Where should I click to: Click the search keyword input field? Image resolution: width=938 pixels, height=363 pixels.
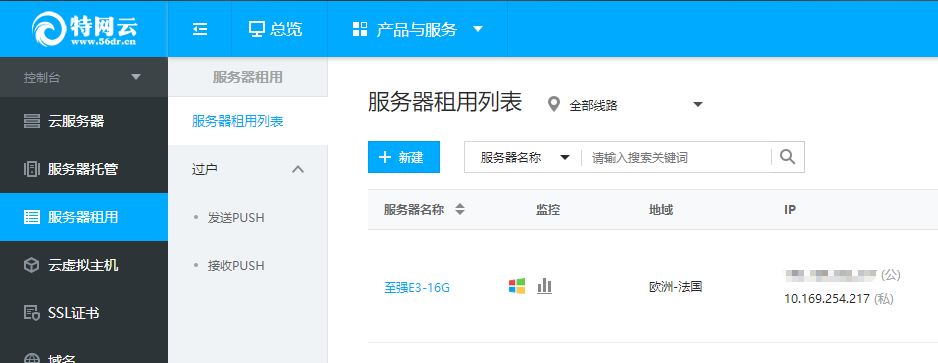point(677,157)
